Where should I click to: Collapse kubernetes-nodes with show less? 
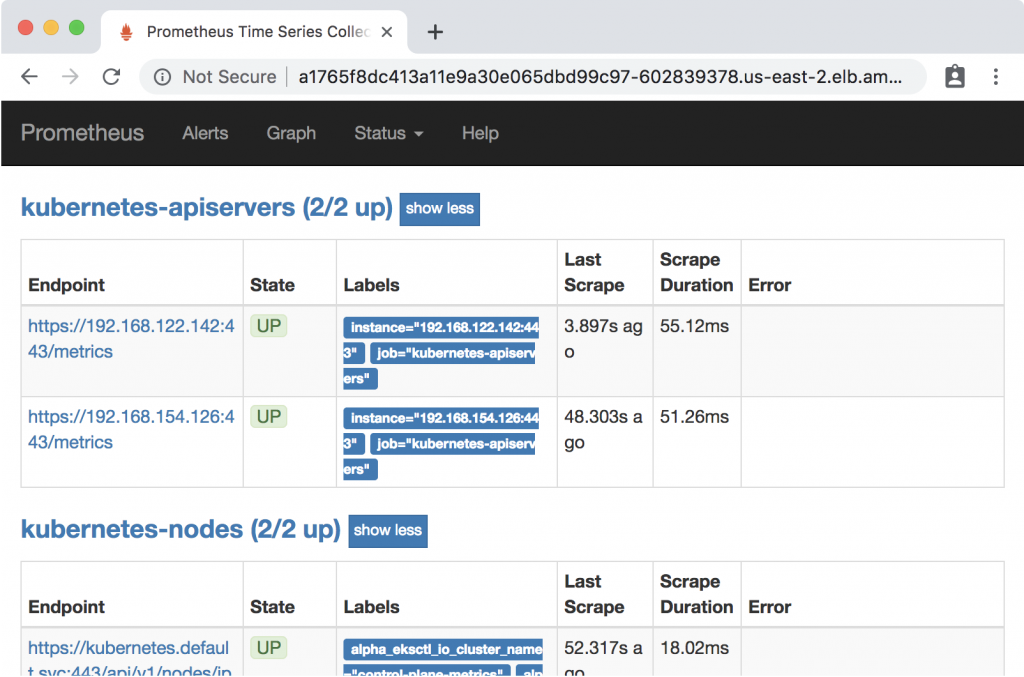(x=388, y=531)
